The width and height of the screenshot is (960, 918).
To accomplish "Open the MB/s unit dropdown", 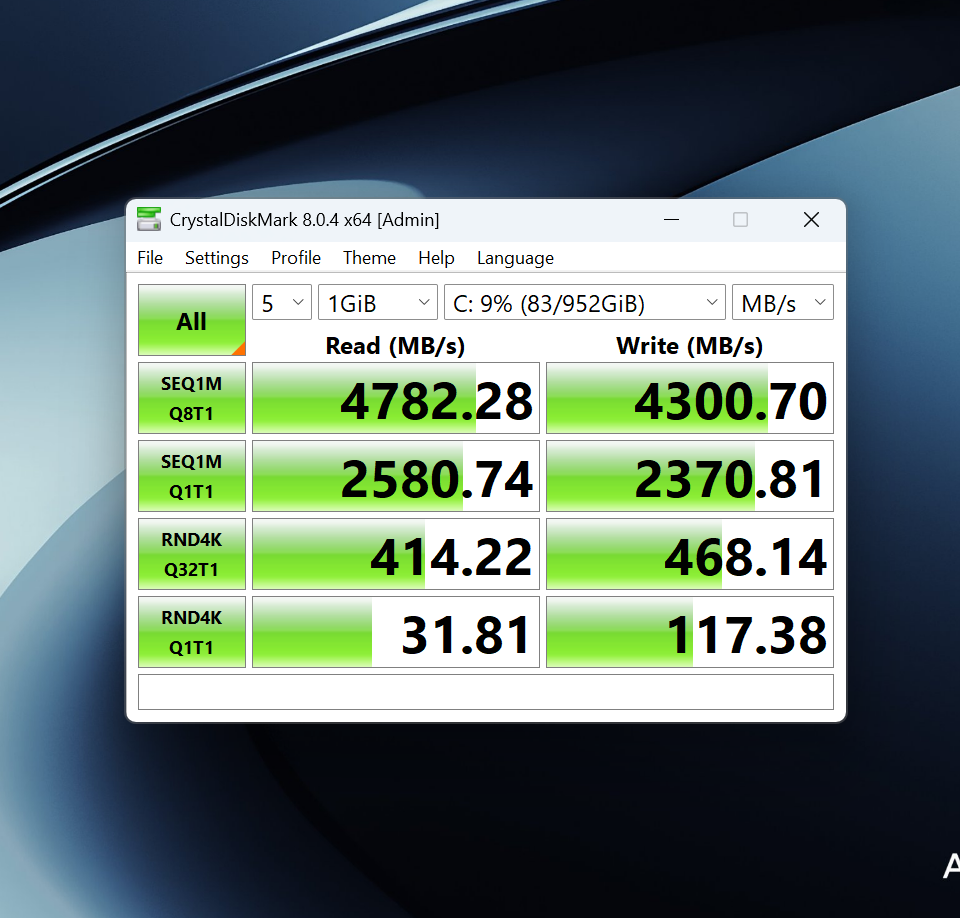I will click(x=782, y=303).
